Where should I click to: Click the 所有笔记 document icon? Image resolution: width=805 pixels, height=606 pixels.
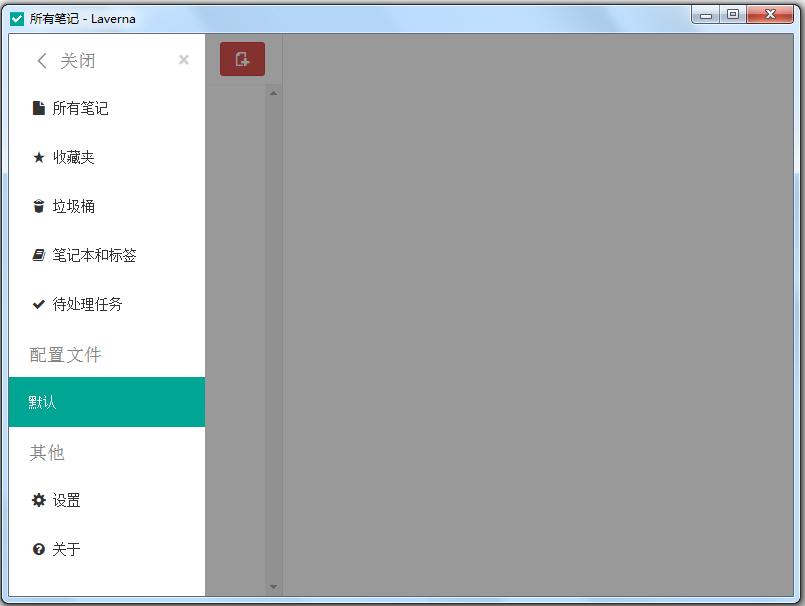39,108
